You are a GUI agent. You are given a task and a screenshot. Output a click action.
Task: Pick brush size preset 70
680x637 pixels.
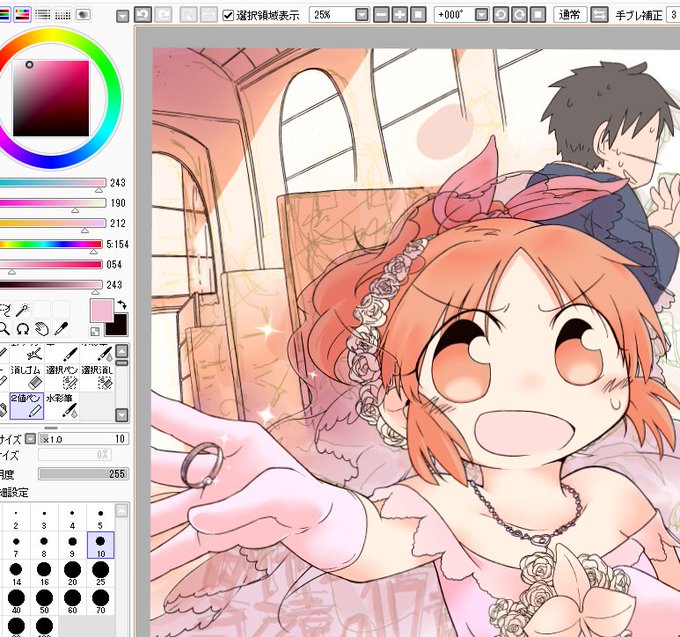tap(101, 601)
